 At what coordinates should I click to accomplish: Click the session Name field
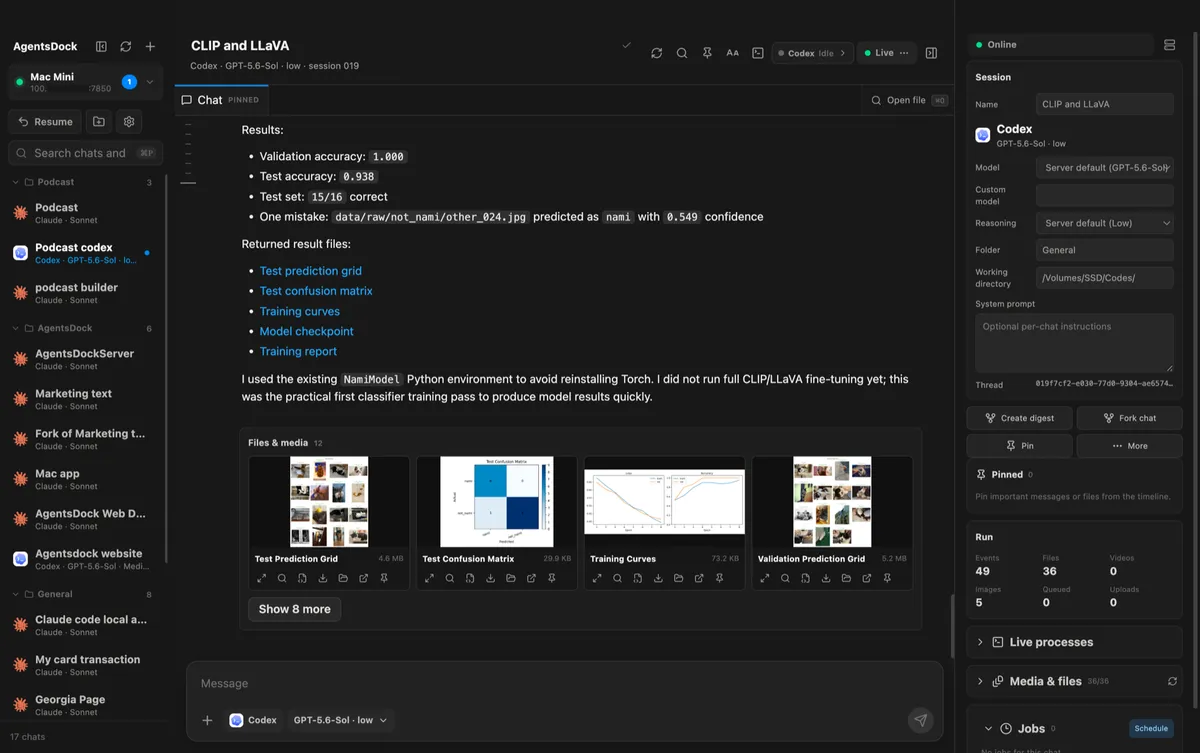click(x=1104, y=104)
